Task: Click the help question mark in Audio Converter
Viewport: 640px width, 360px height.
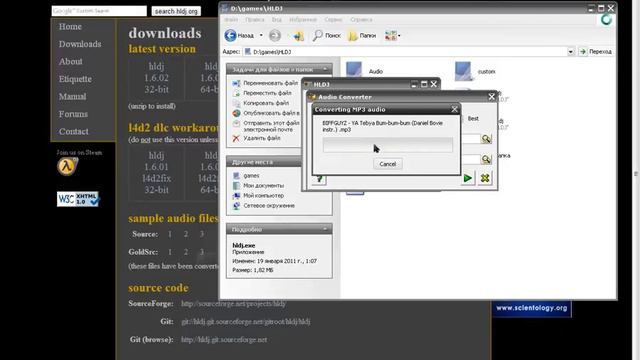Action: (320, 179)
